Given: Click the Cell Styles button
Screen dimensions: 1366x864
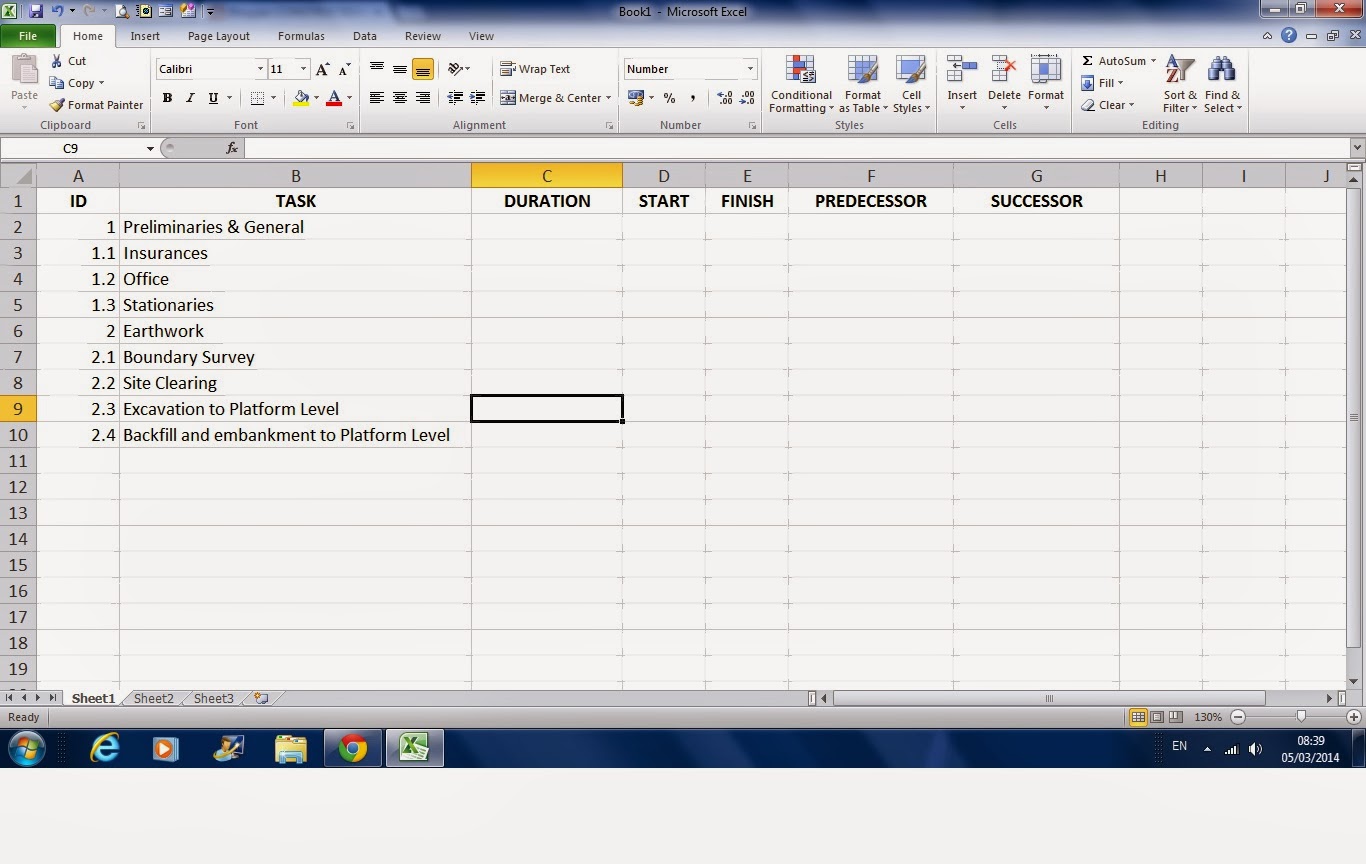Looking at the screenshot, I should pyautogui.click(x=911, y=85).
